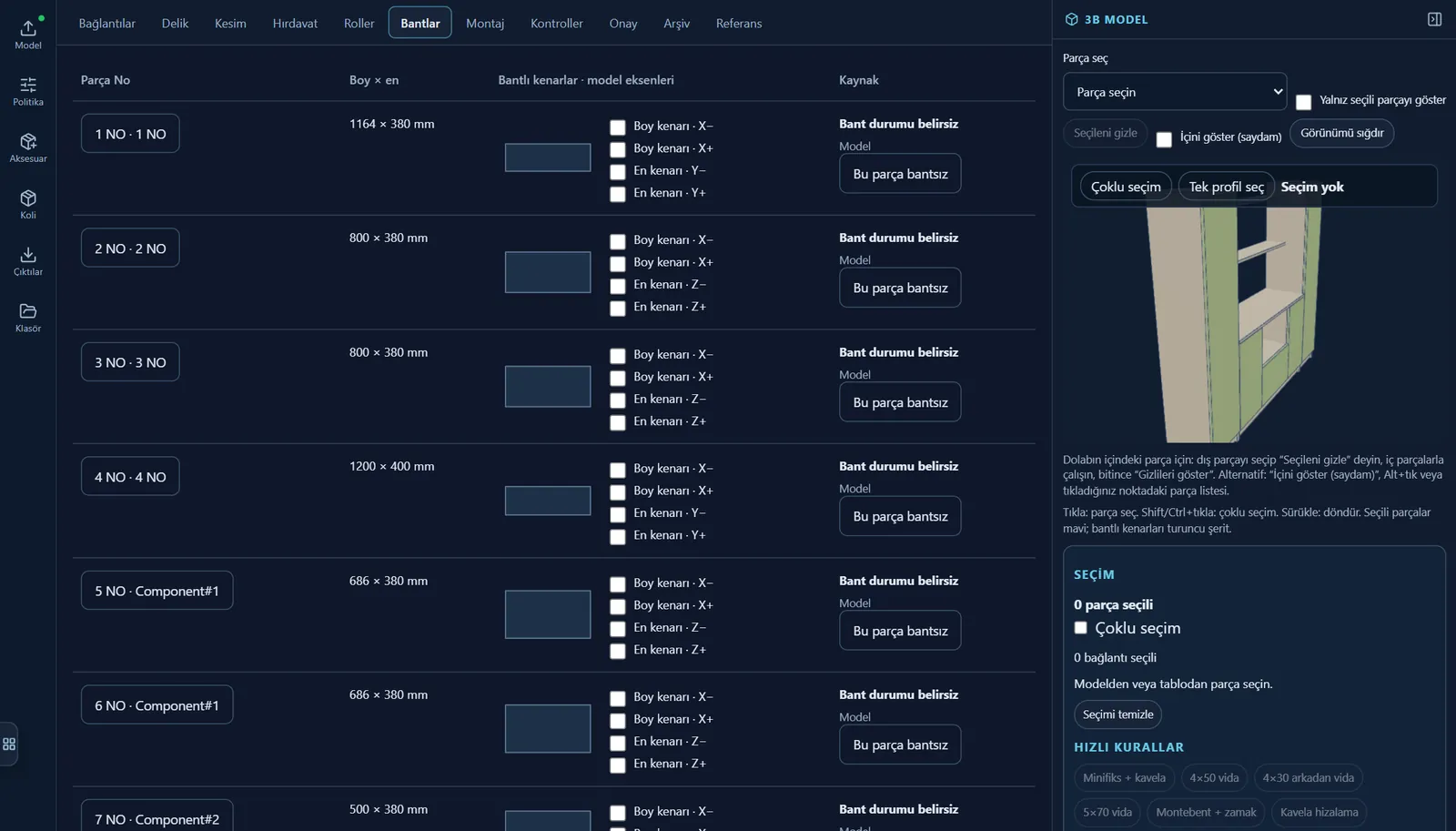The height and width of the screenshot is (831, 1456).
Task: Select part button 6 NO · Component#1
Action: 157,705
